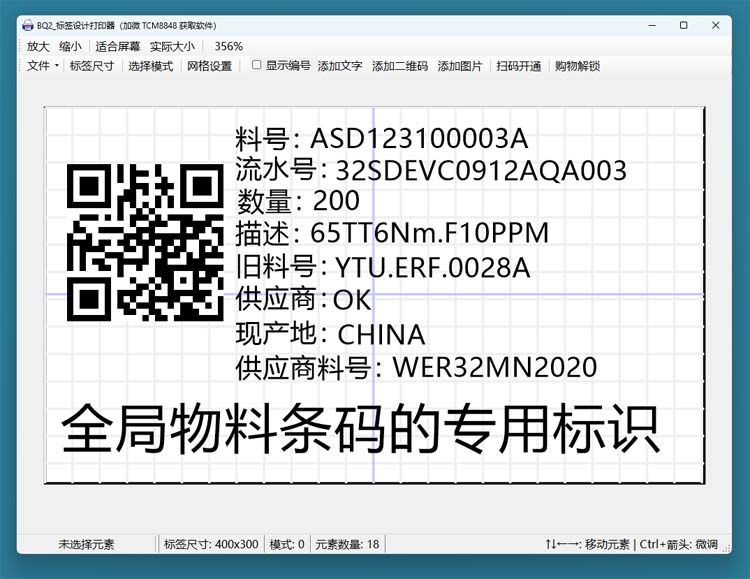Click 缩小 to zoom out

pos(70,46)
